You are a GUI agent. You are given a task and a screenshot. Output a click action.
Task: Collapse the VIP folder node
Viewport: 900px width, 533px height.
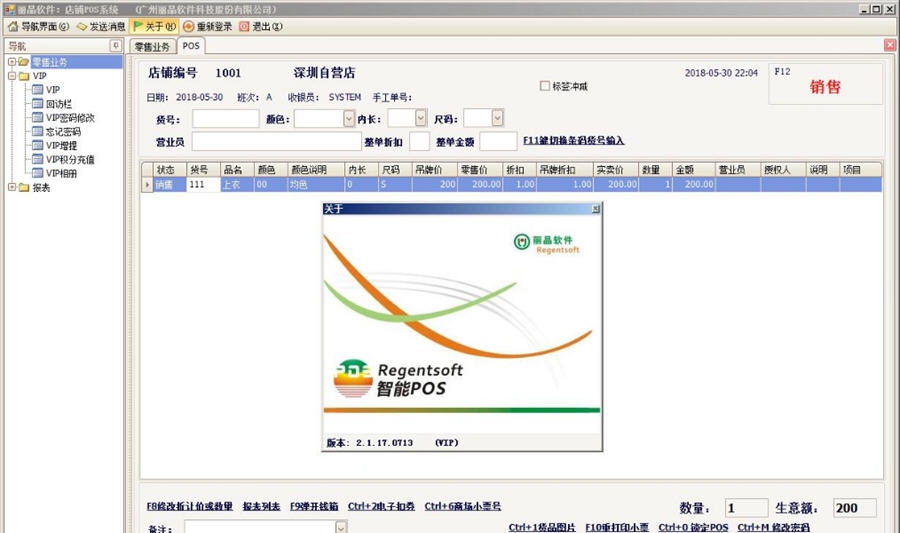(x=12, y=76)
